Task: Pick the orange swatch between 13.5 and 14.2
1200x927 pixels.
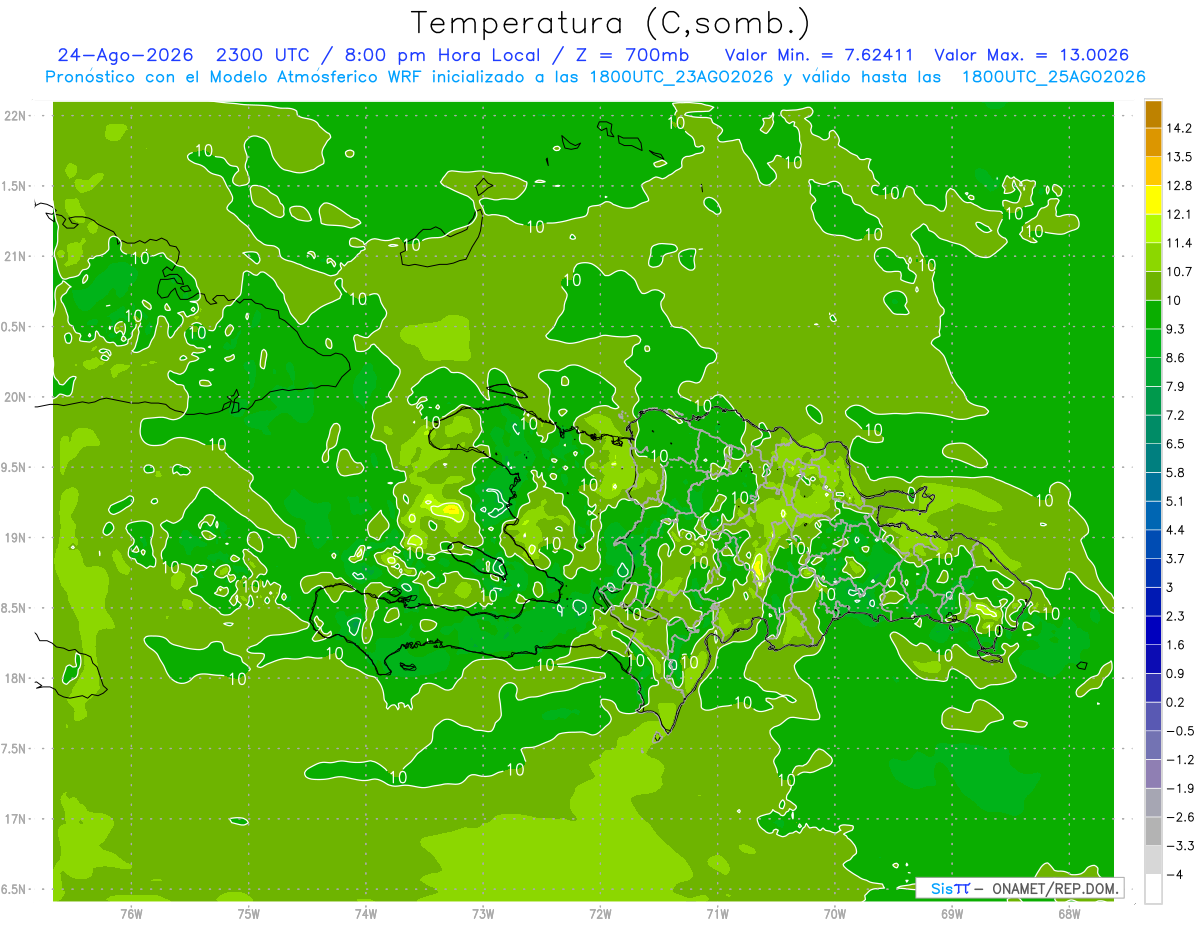Action: (1153, 143)
